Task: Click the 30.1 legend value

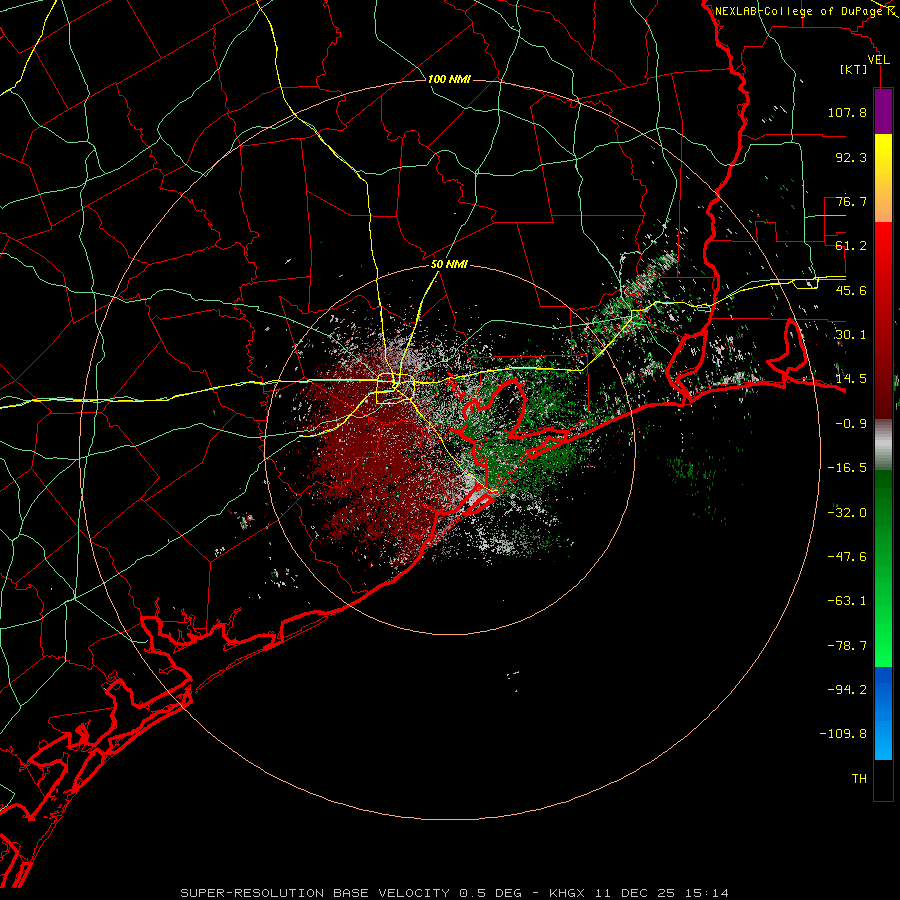Action: (851, 335)
